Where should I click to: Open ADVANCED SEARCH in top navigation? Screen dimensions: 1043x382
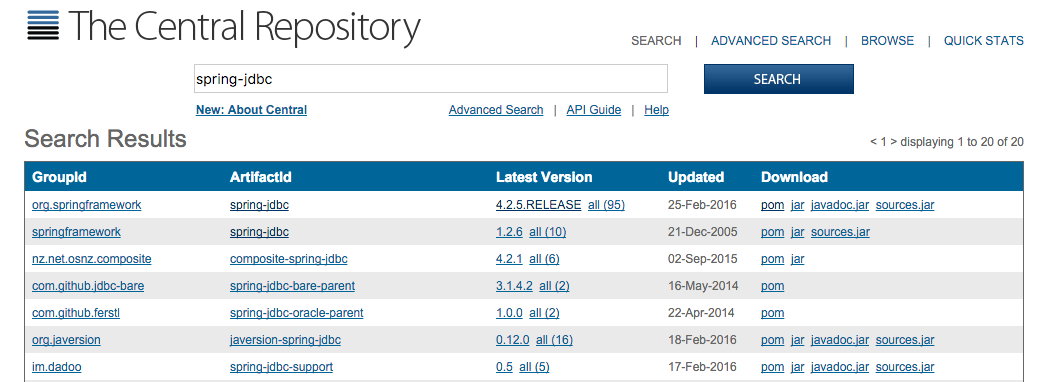(x=771, y=41)
